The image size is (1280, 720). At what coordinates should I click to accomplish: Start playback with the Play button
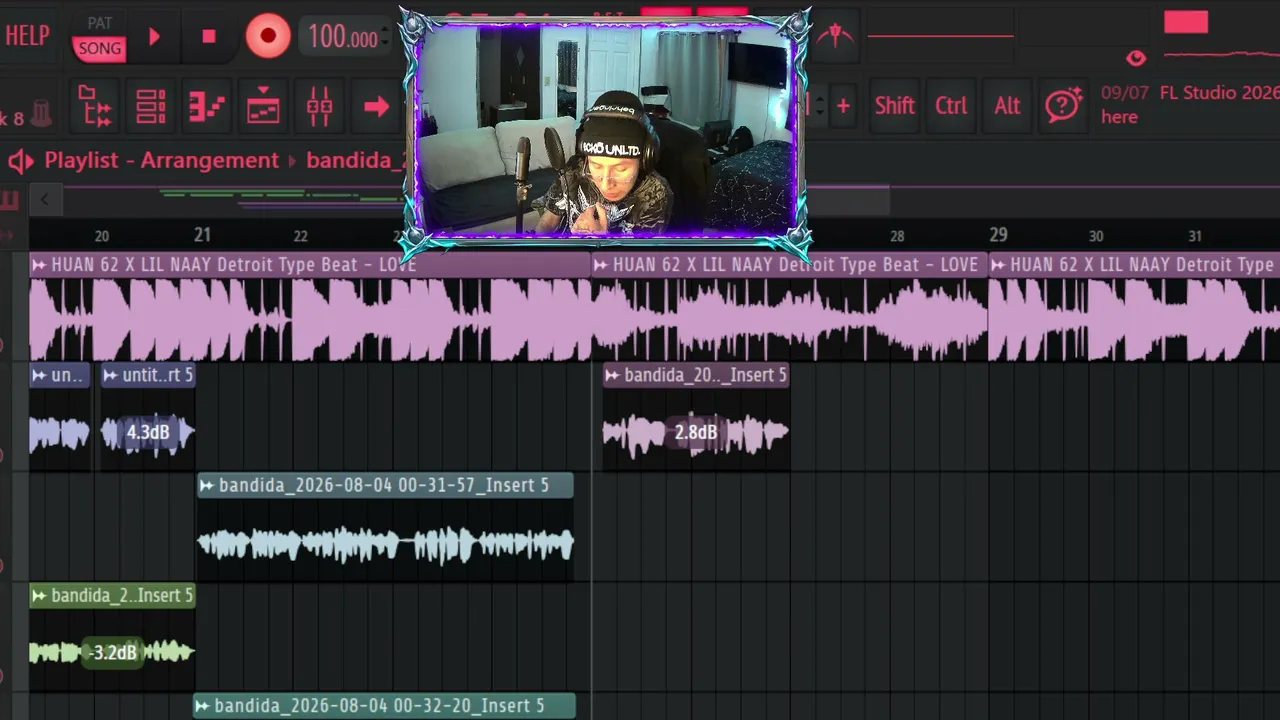[154, 37]
